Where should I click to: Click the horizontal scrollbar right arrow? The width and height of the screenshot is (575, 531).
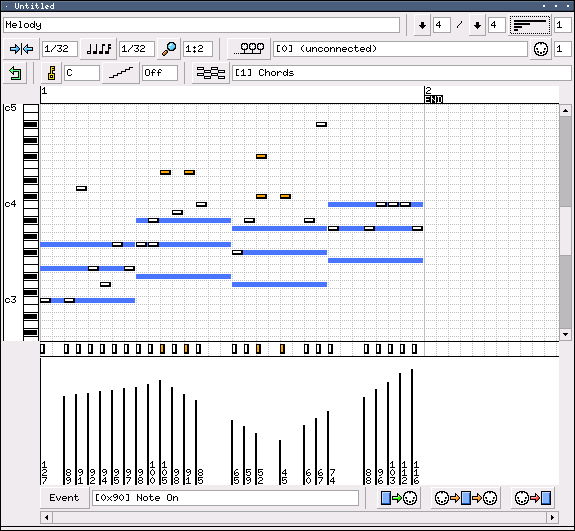tap(552, 517)
